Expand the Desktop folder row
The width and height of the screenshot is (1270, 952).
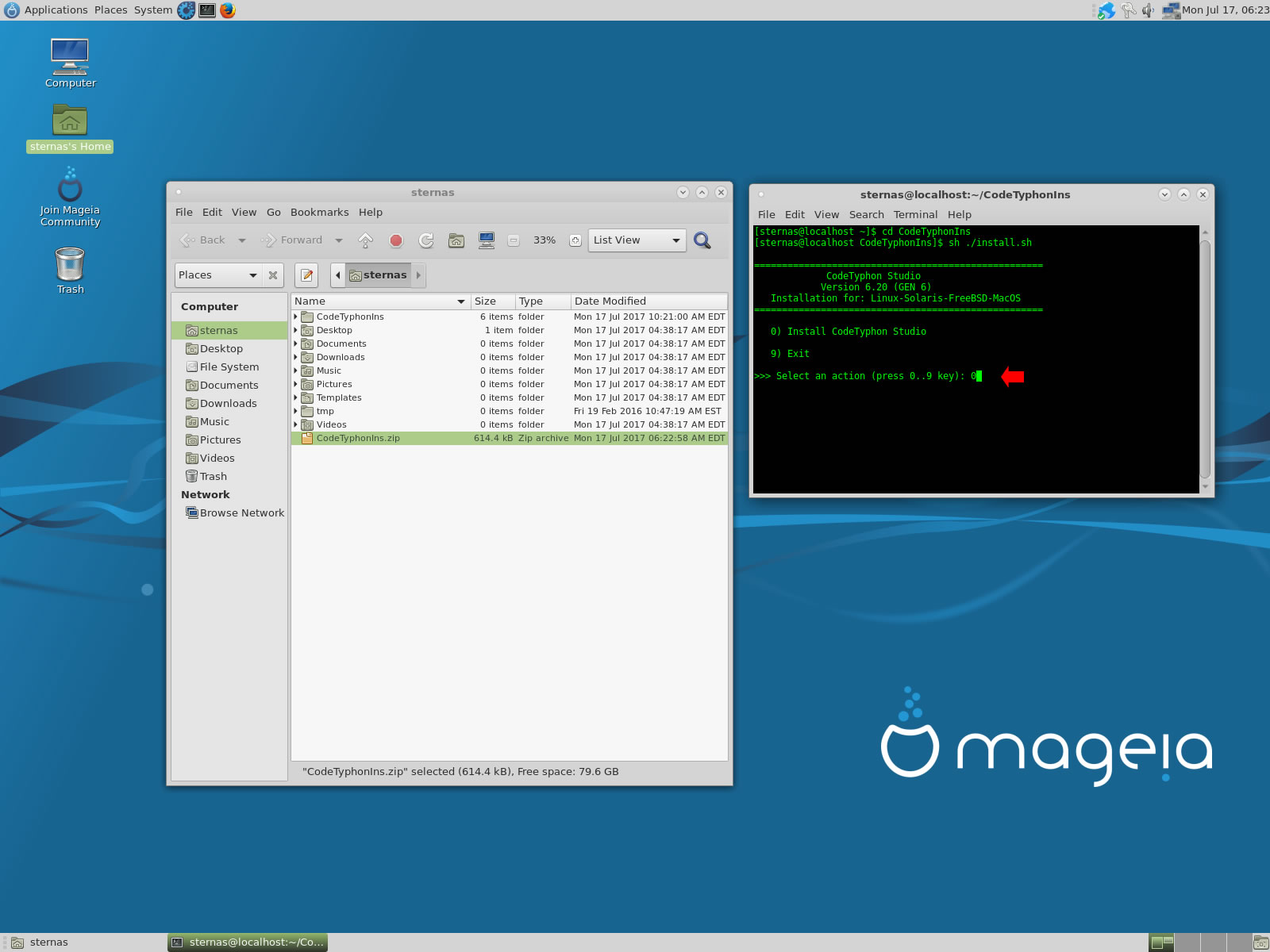coord(296,330)
